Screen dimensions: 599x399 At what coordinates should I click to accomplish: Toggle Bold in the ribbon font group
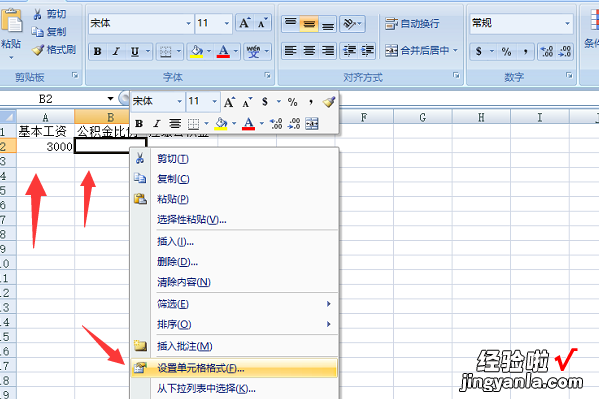[97, 52]
